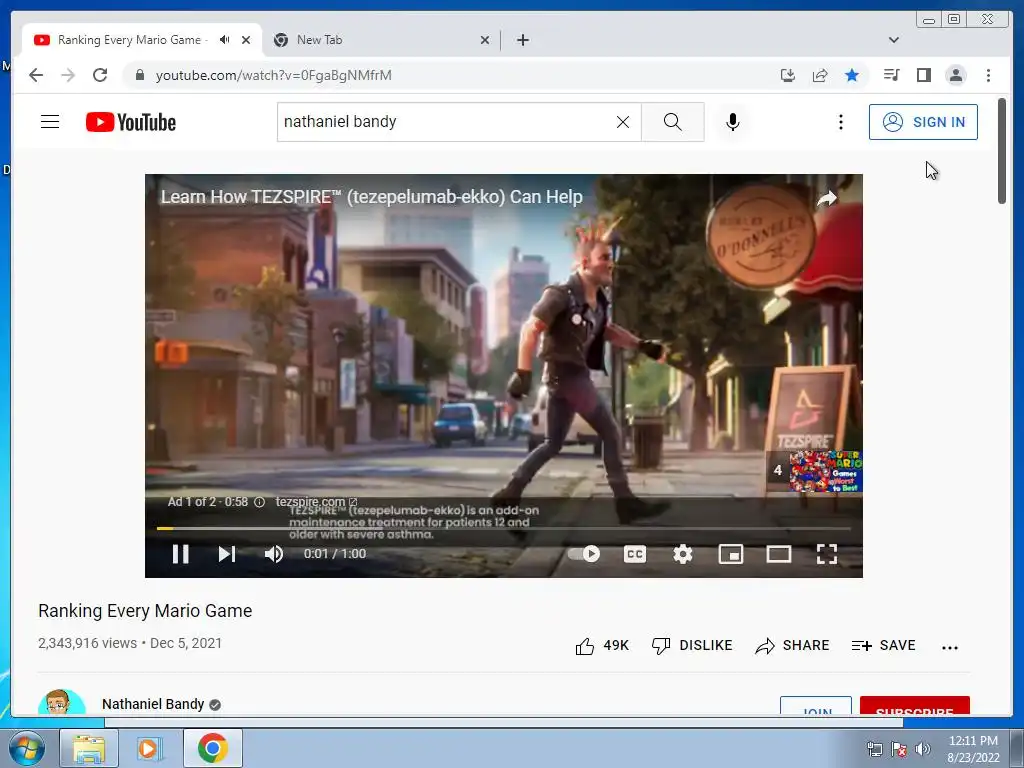
Task: Share this page icon in the address bar
Action: click(820, 75)
